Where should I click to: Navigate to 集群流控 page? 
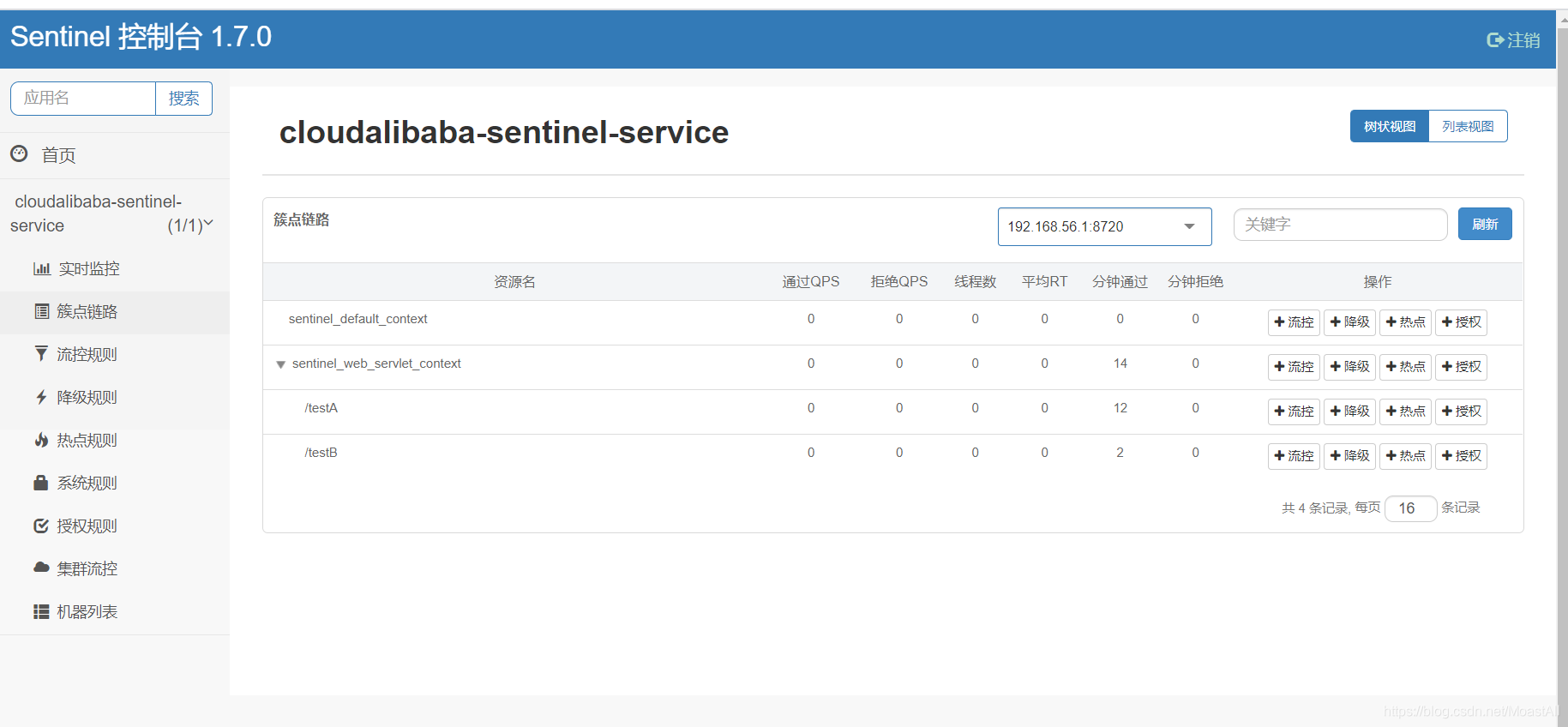click(x=87, y=568)
